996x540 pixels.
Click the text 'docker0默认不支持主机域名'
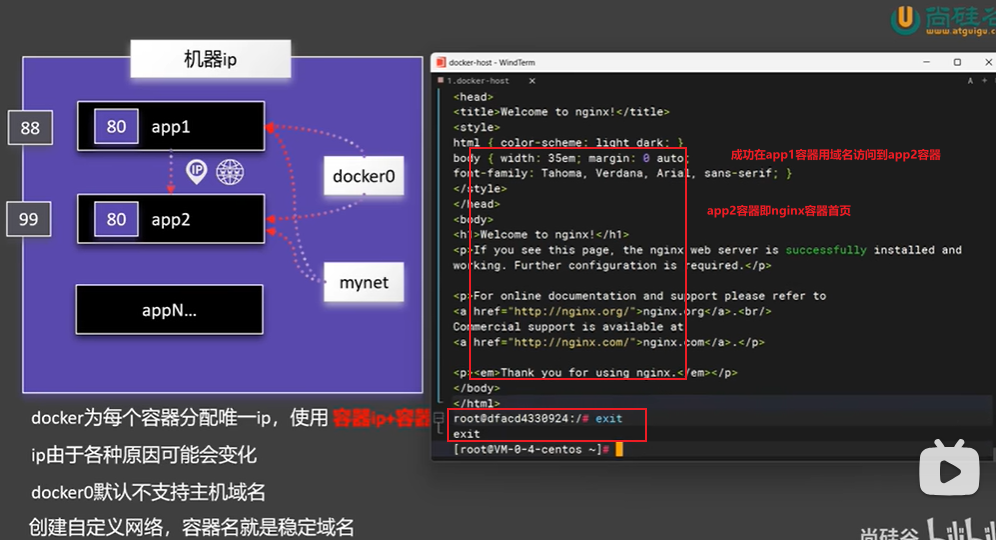click(x=149, y=492)
